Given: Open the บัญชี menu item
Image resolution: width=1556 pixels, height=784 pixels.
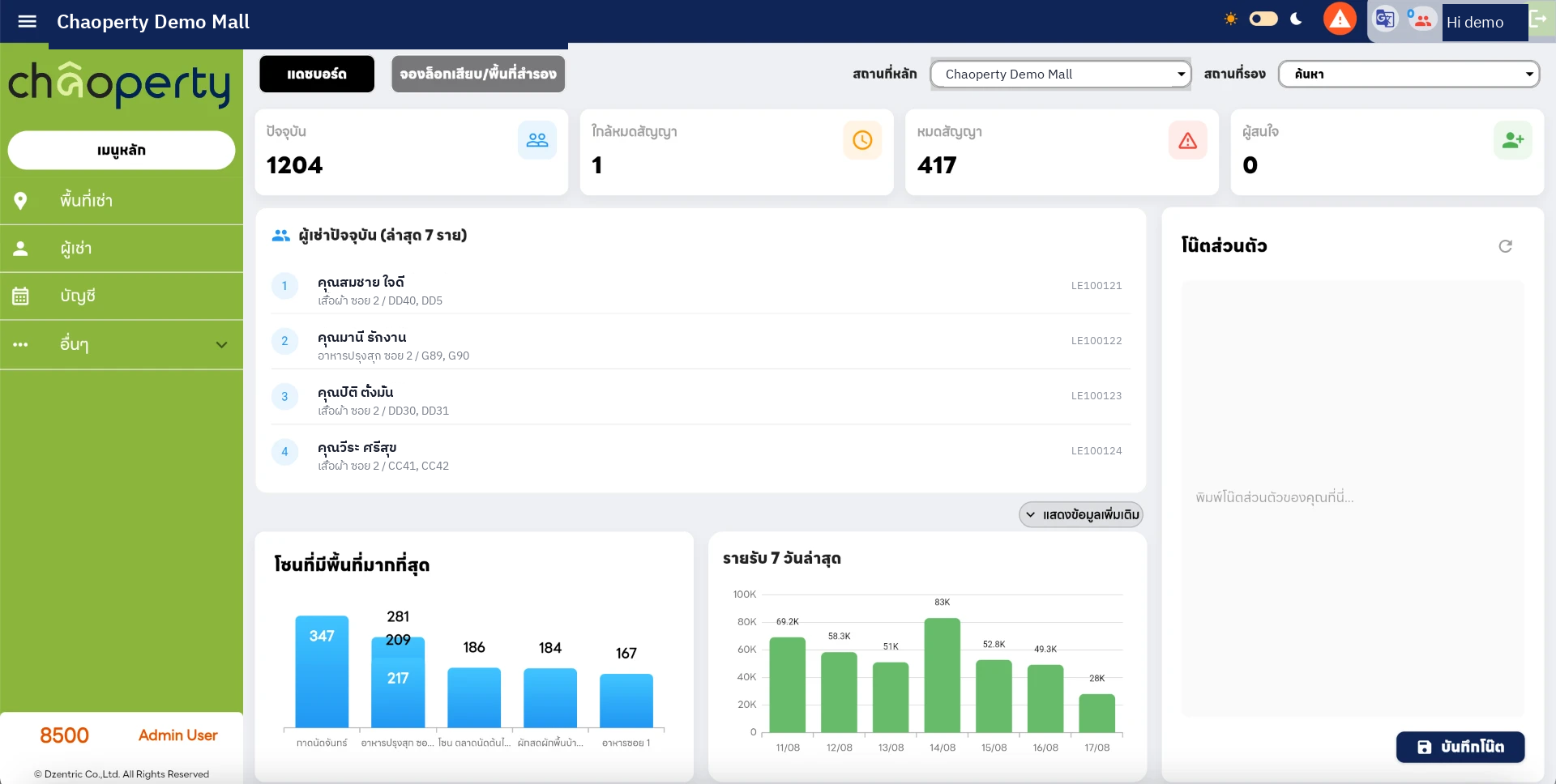Looking at the screenshot, I should 122,296.
